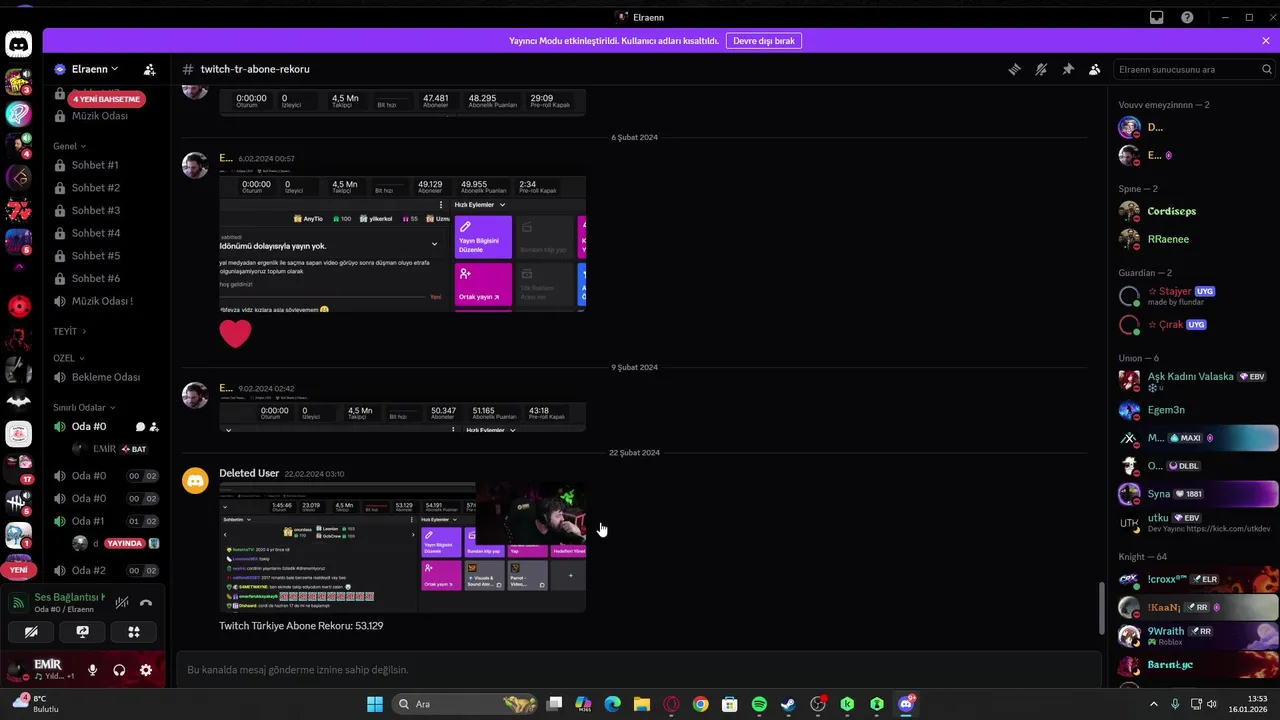This screenshot has height=720, width=1280.
Task: Open the activities launcher button
Action: [133, 632]
